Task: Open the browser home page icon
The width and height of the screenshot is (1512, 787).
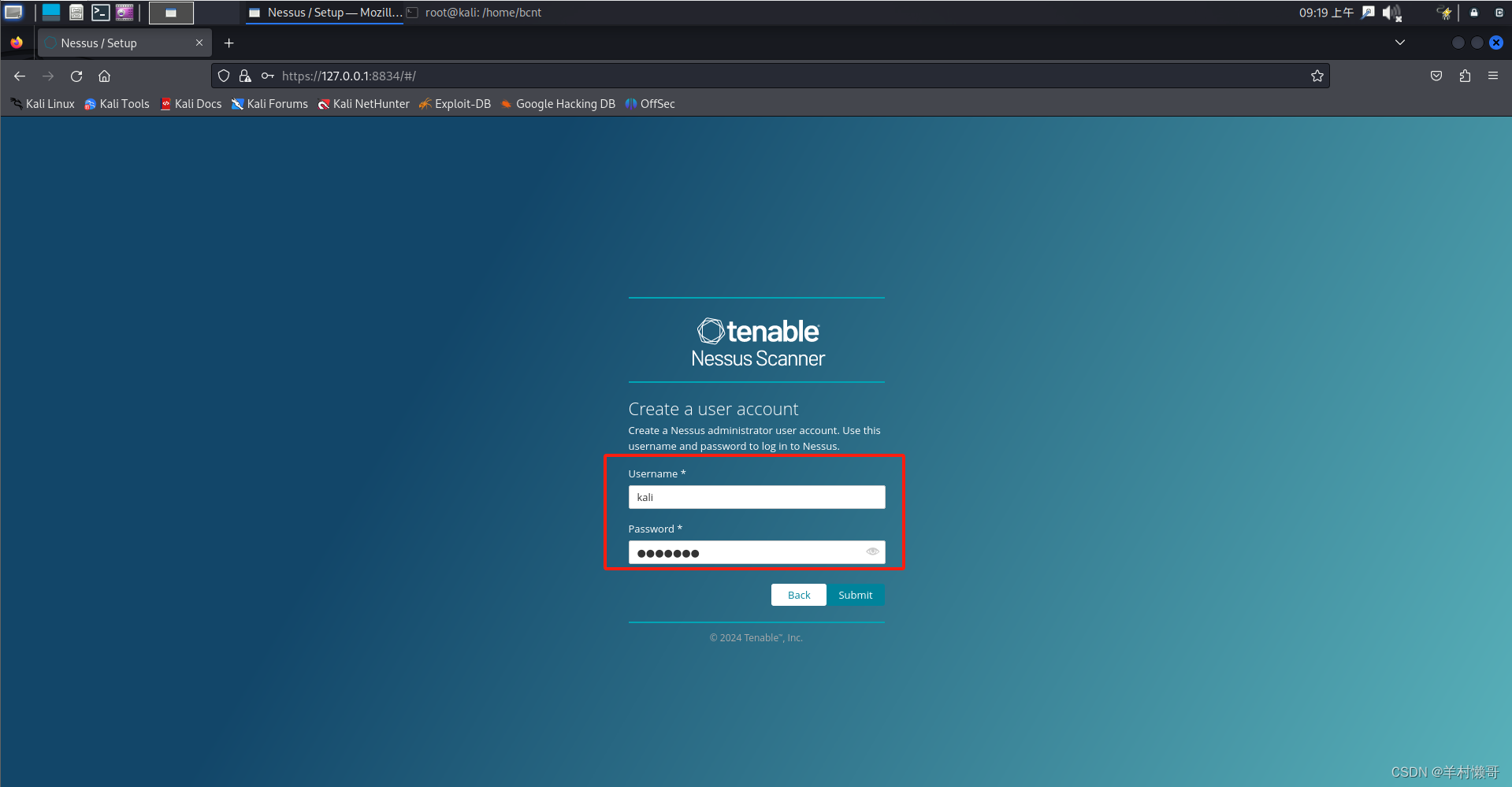Action: [x=104, y=76]
